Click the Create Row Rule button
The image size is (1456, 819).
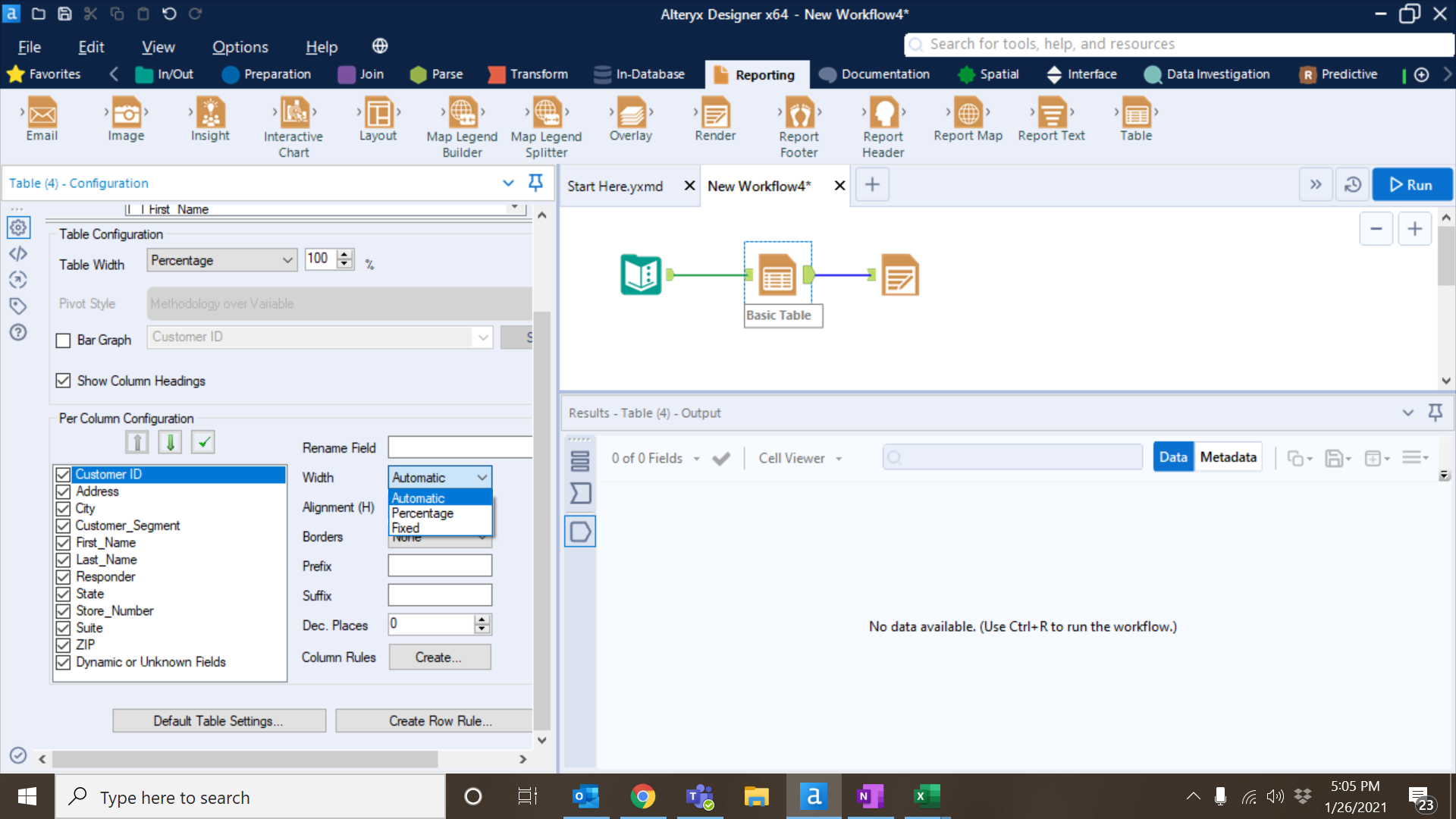click(x=440, y=721)
